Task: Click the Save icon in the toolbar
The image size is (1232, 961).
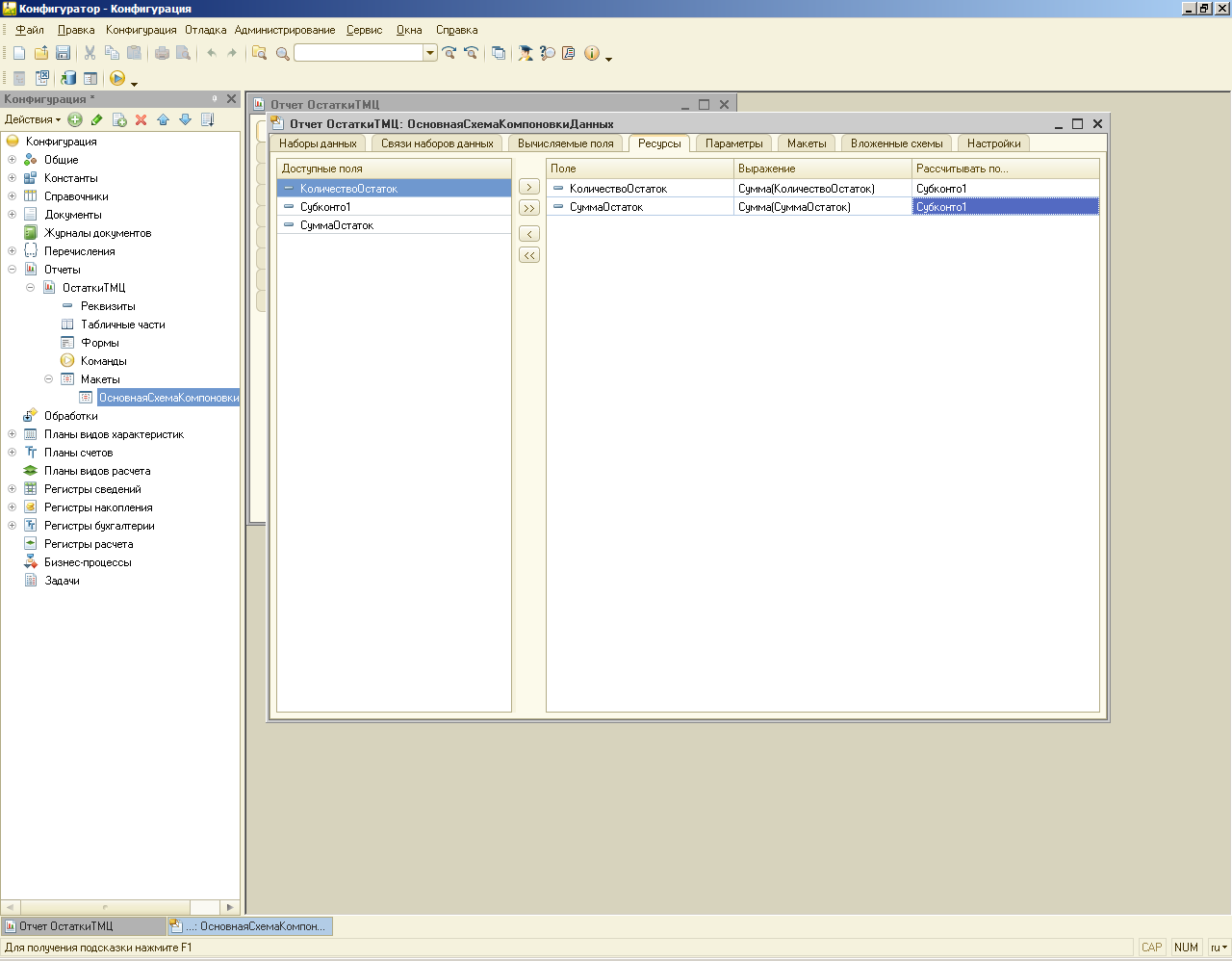Action: [x=63, y=53]
